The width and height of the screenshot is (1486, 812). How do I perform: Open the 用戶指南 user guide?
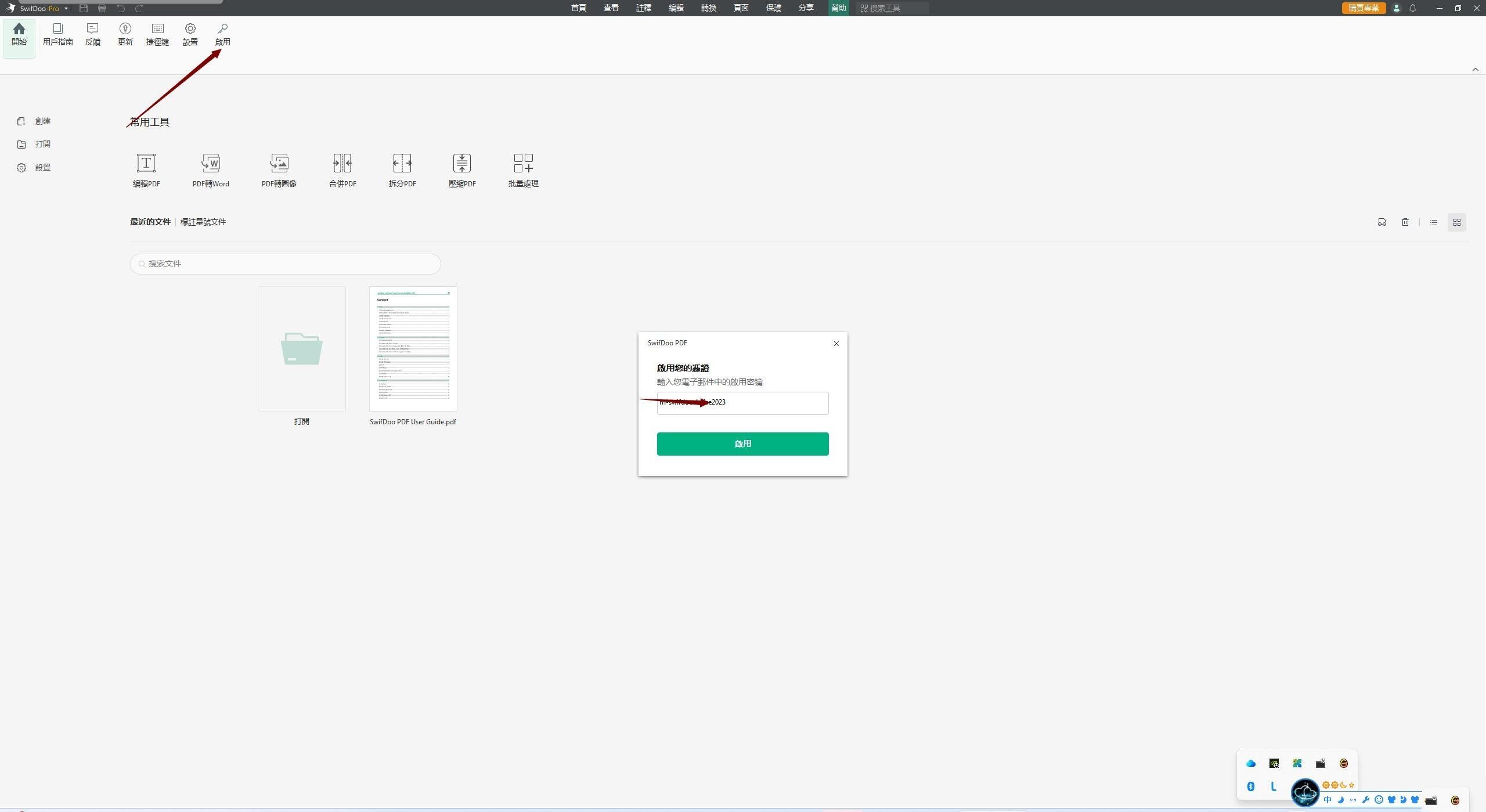57,35
